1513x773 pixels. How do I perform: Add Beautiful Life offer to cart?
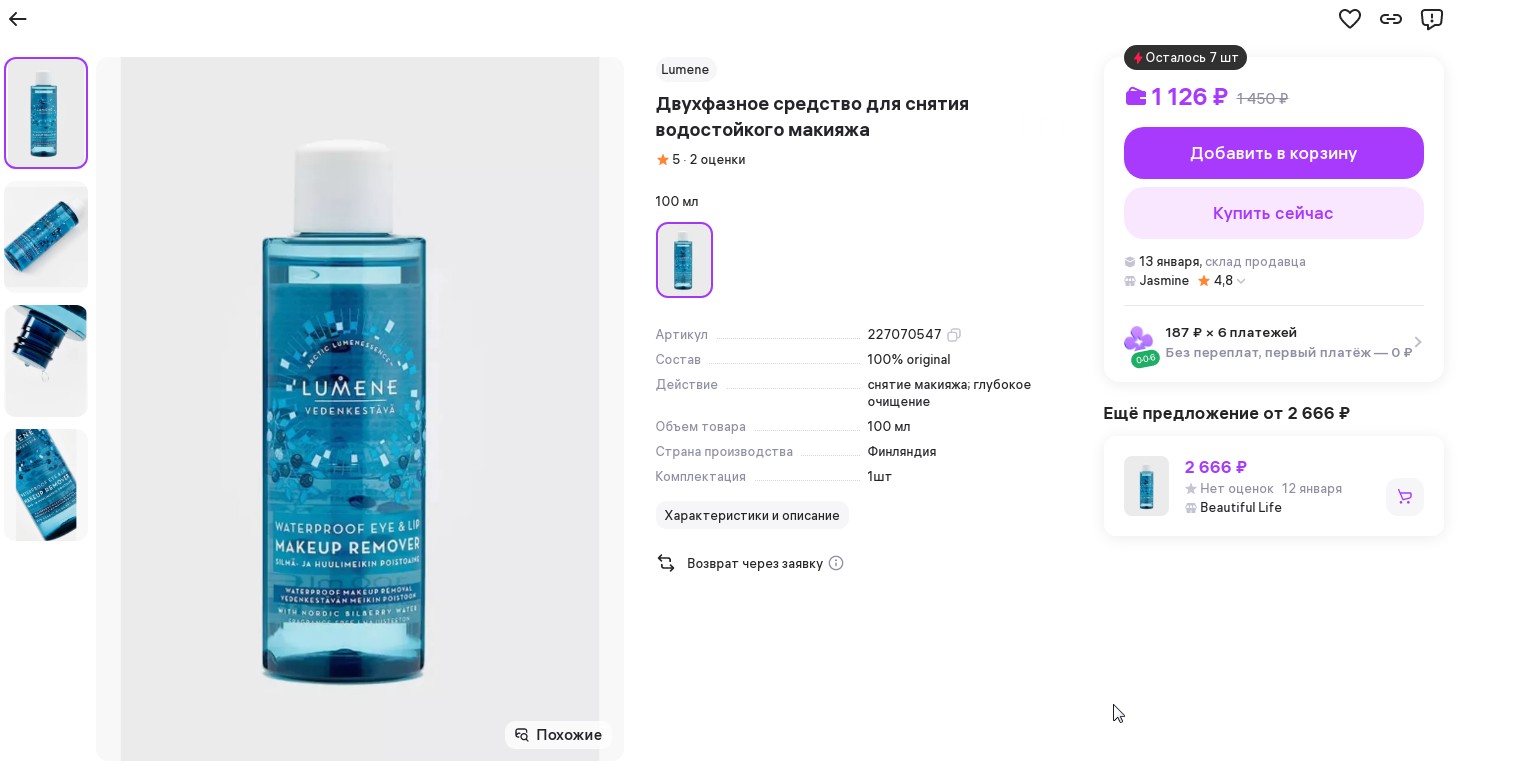(1404, 497)
